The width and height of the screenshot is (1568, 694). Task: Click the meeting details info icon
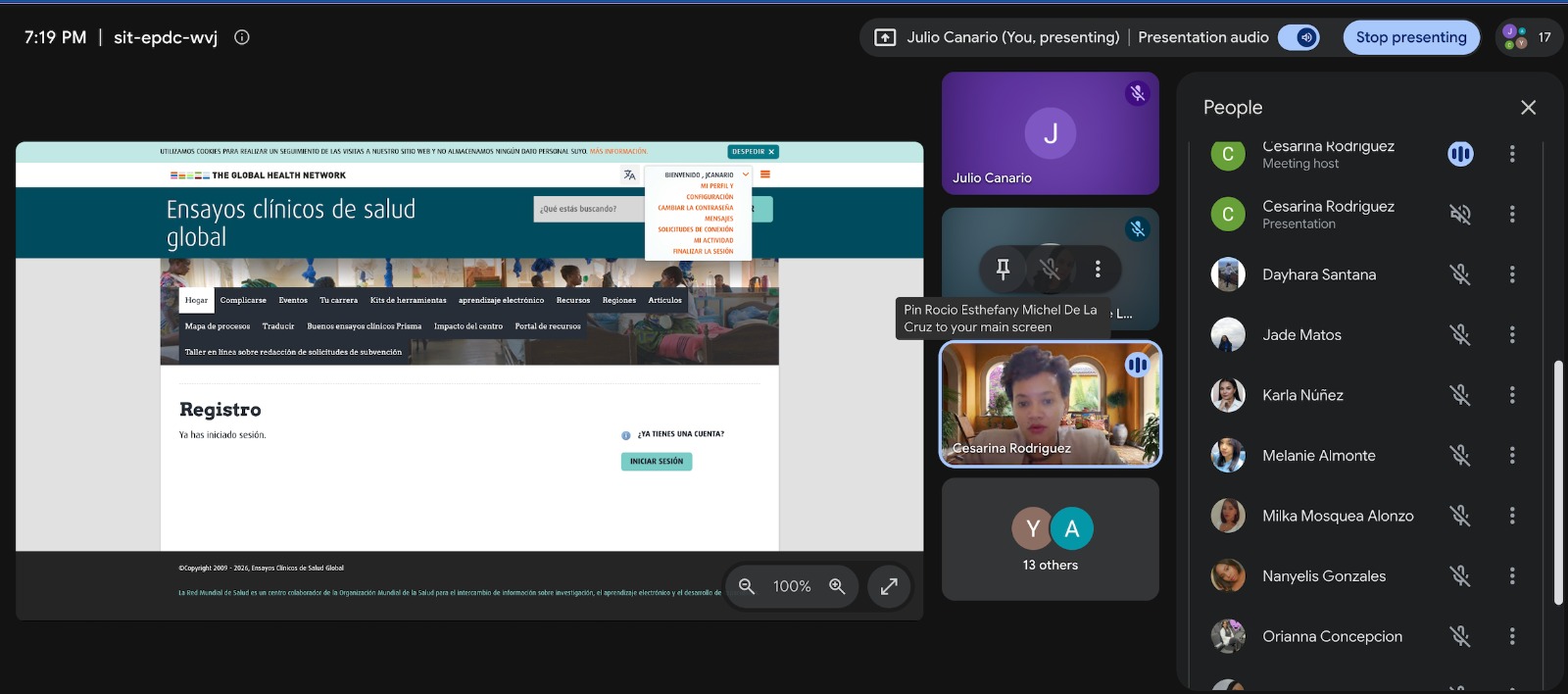pyautogui.click(x=242, y=37)
